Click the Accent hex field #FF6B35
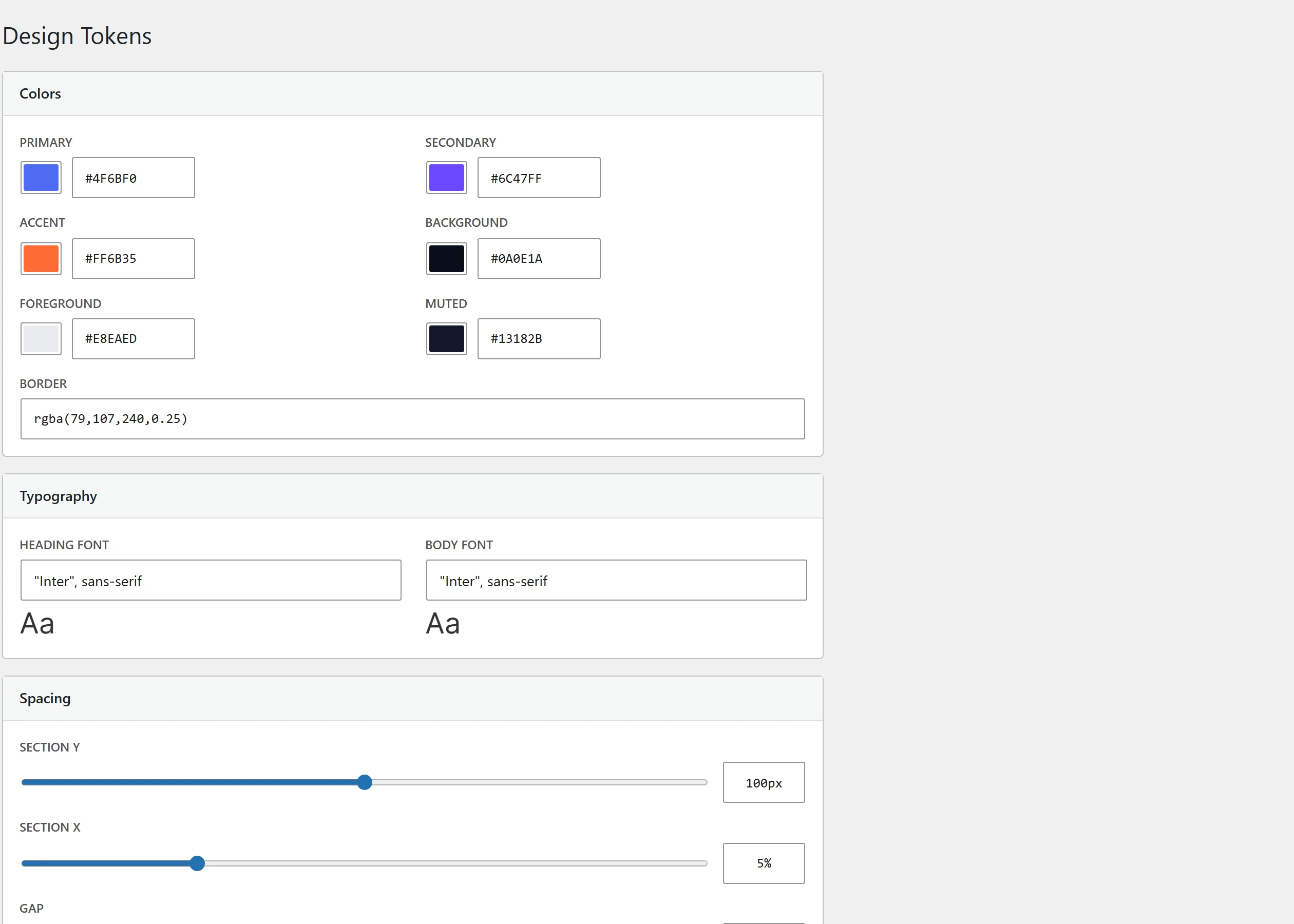The height and width of the screenshot is (924, 1294). click(133, 258)
